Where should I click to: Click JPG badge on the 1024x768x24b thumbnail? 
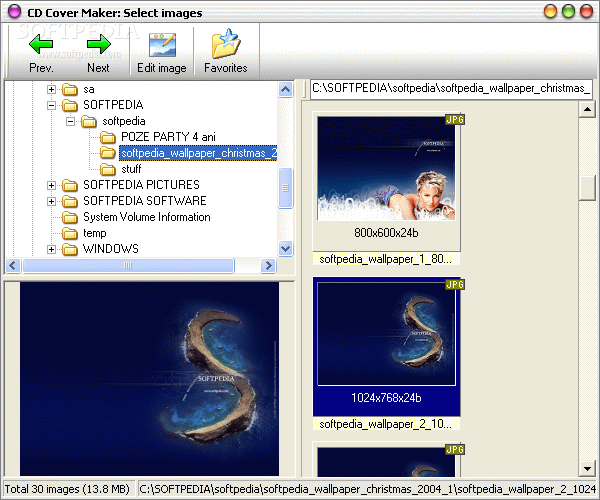(455, 284)
